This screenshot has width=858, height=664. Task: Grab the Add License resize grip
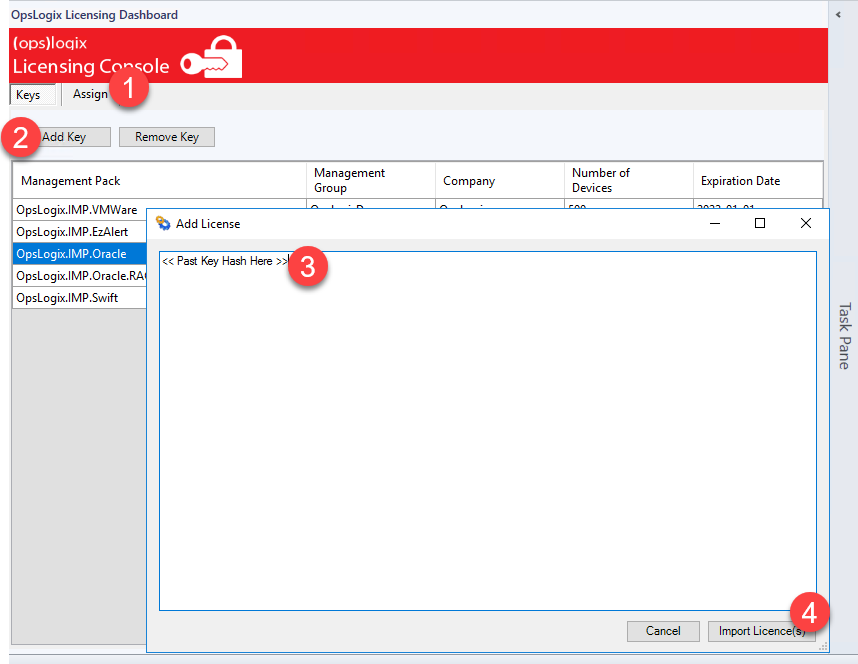(x=822, y=646)
